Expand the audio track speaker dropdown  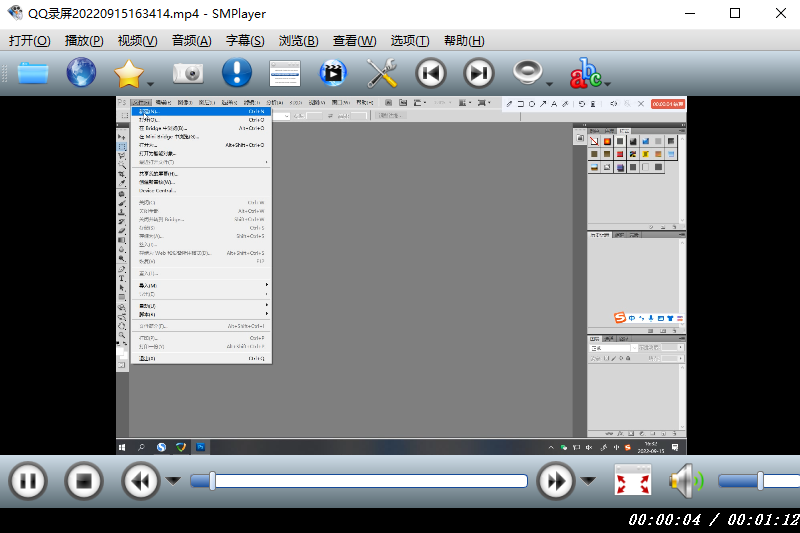(550, 83)
